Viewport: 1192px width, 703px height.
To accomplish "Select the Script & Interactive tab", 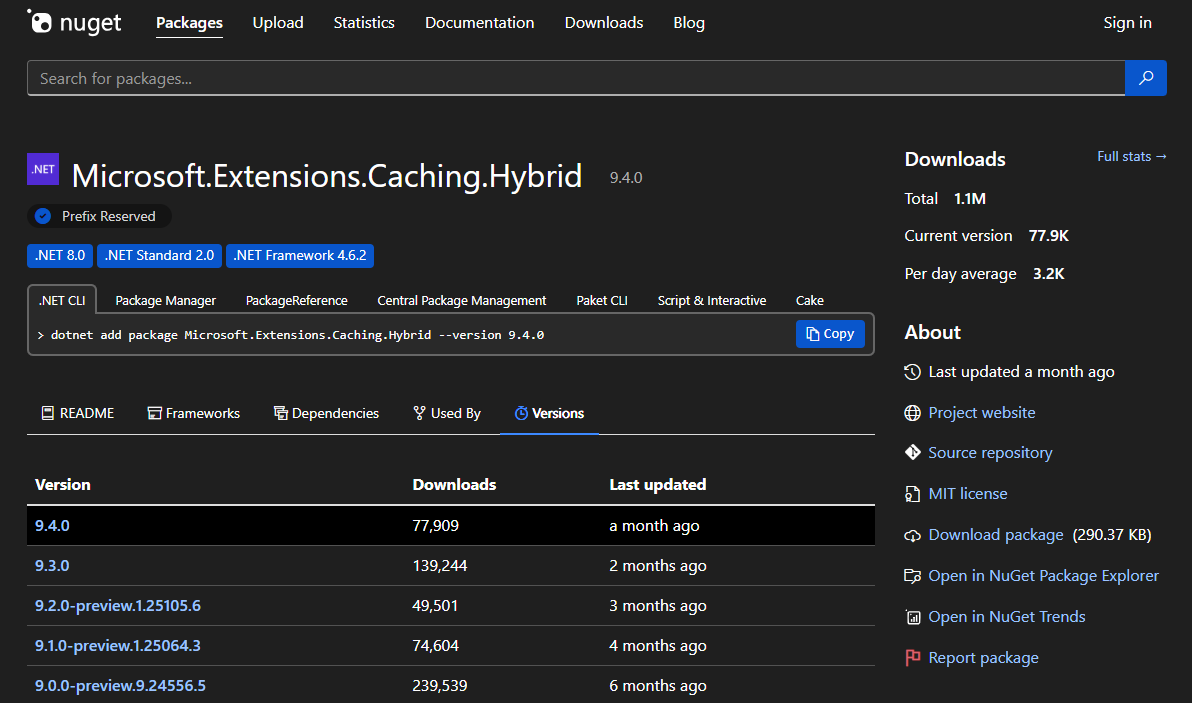I will pyautogui.click(x=712, y=300).
